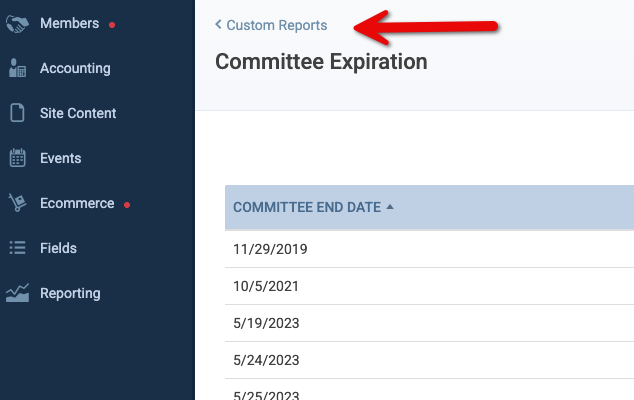The height and width of the screenshot is (400, 634).
Task: Select Events in the sidebar
Action: coord(61,158)
